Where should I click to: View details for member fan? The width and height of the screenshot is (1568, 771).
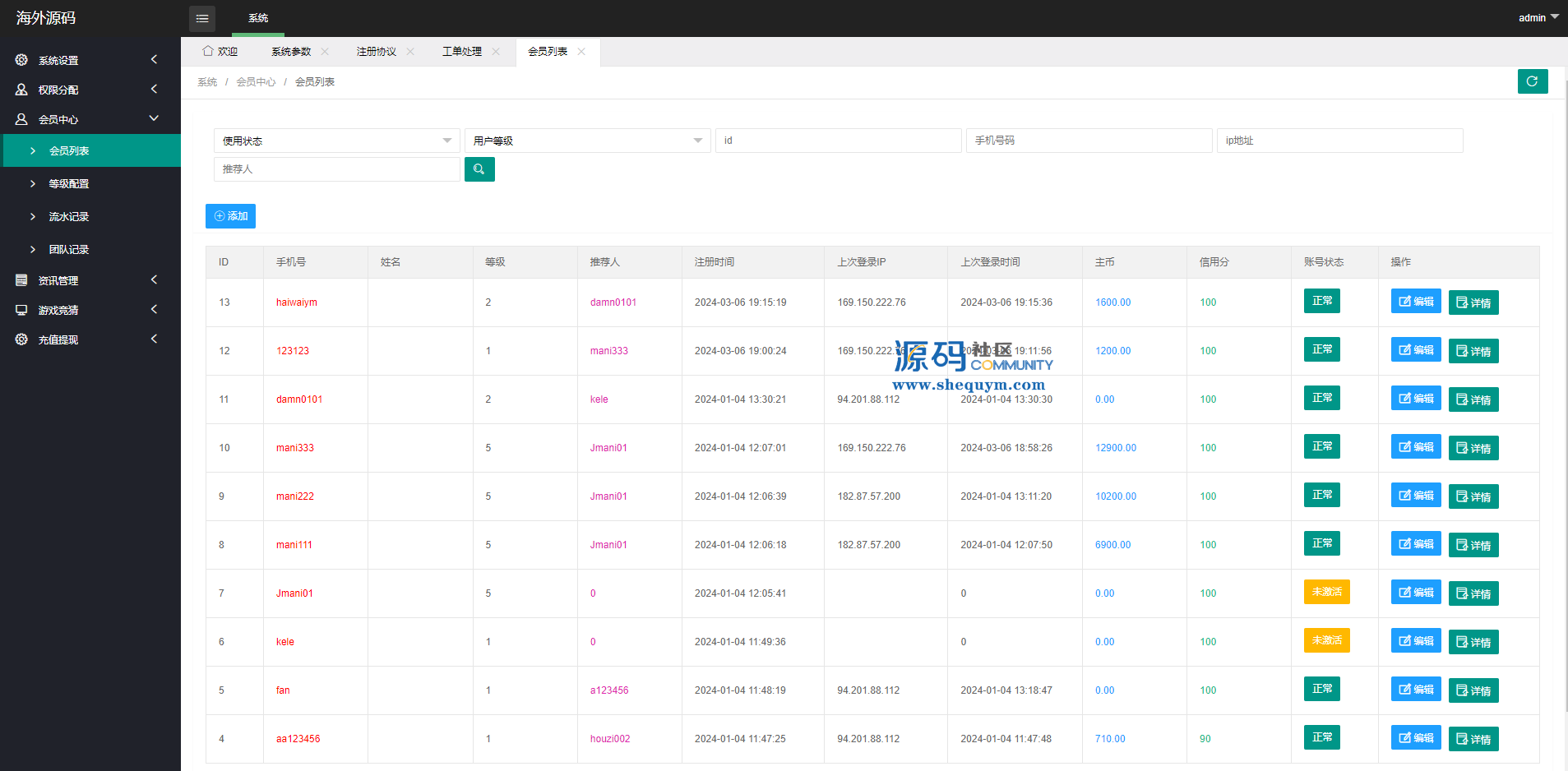(x=1473, y=690)
